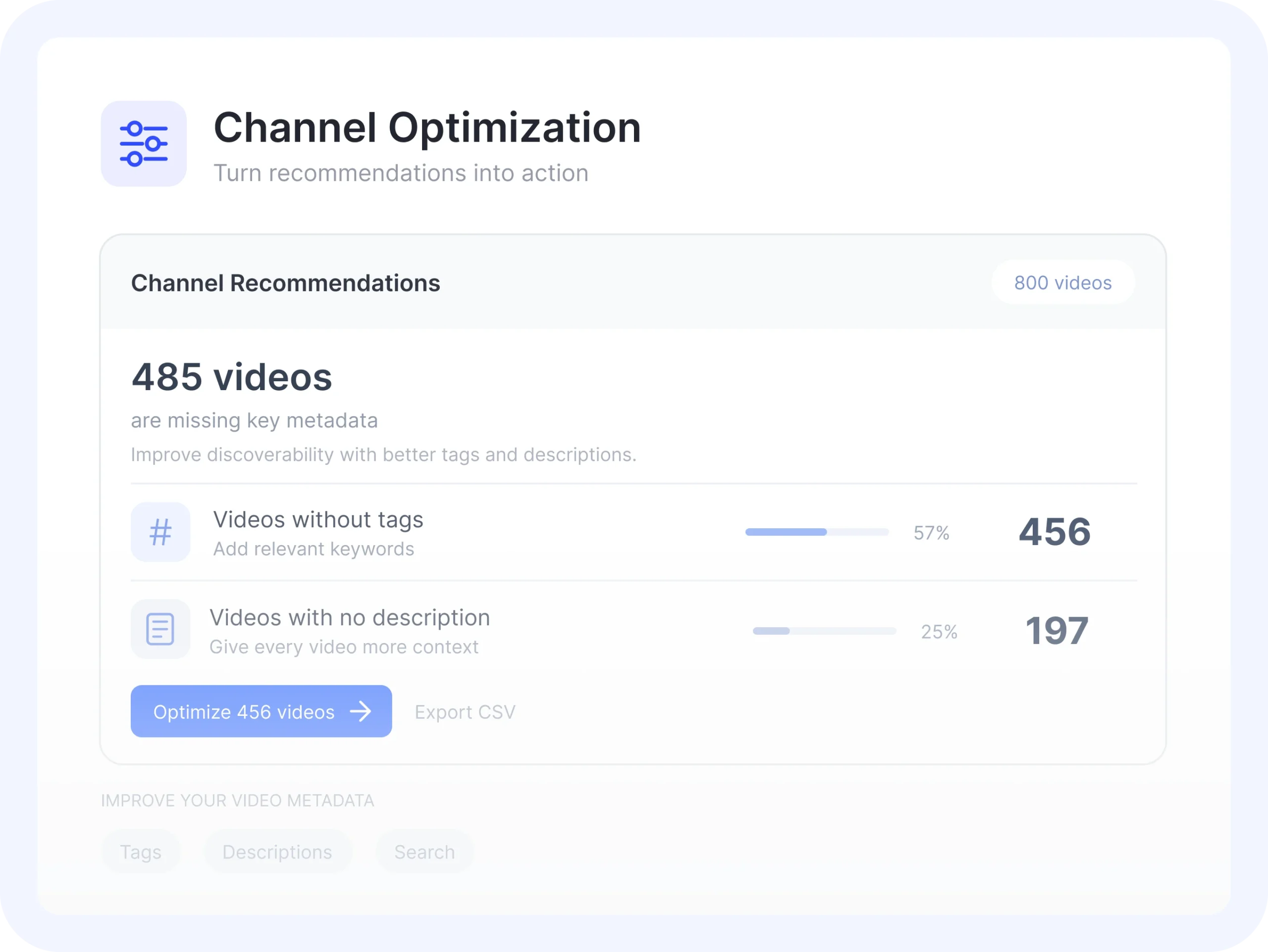Click Turn recommendations into action subtitle
The height and width of the screenshot is (952, 1268).
401,173
